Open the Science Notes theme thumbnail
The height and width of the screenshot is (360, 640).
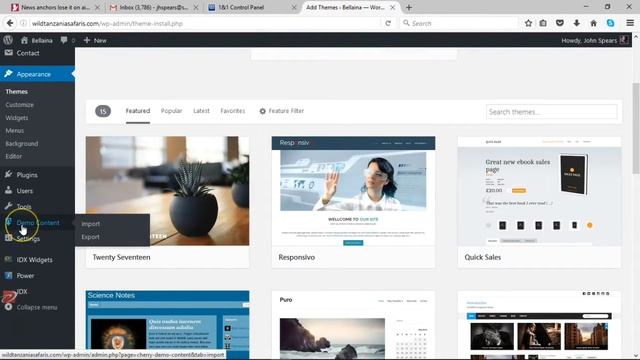tap(167, 325)
